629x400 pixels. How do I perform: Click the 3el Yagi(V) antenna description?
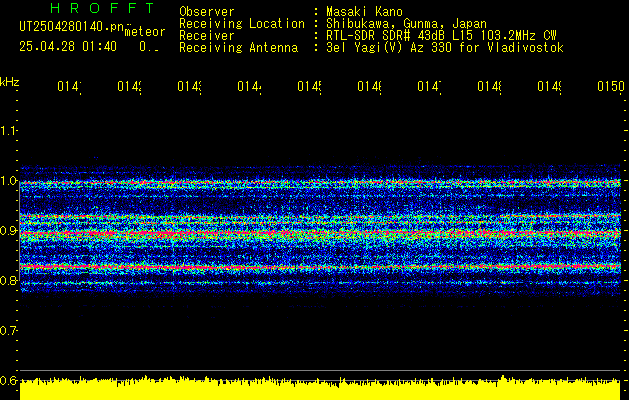pyautogui.click(x=445, y=48)
